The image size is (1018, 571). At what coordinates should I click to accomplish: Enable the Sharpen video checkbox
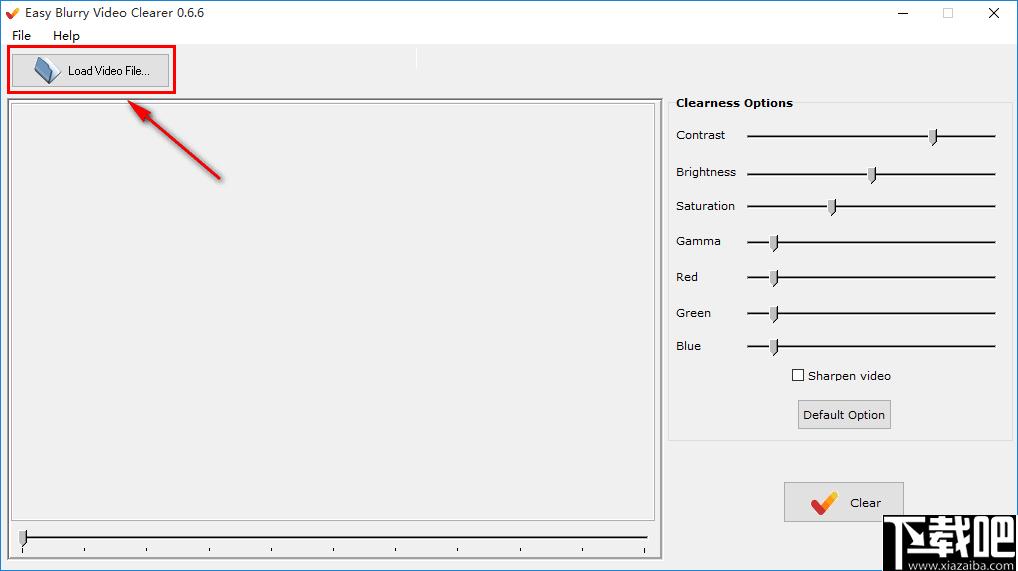(x=798, y=375)
